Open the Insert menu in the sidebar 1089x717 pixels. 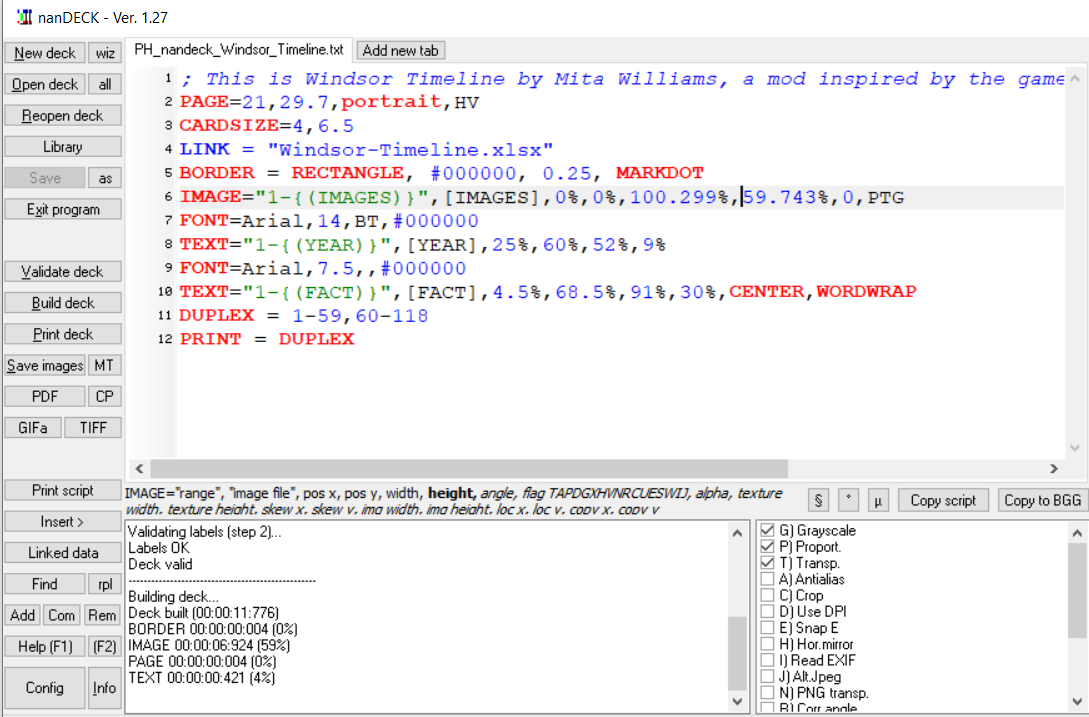(x=63, y=521)
